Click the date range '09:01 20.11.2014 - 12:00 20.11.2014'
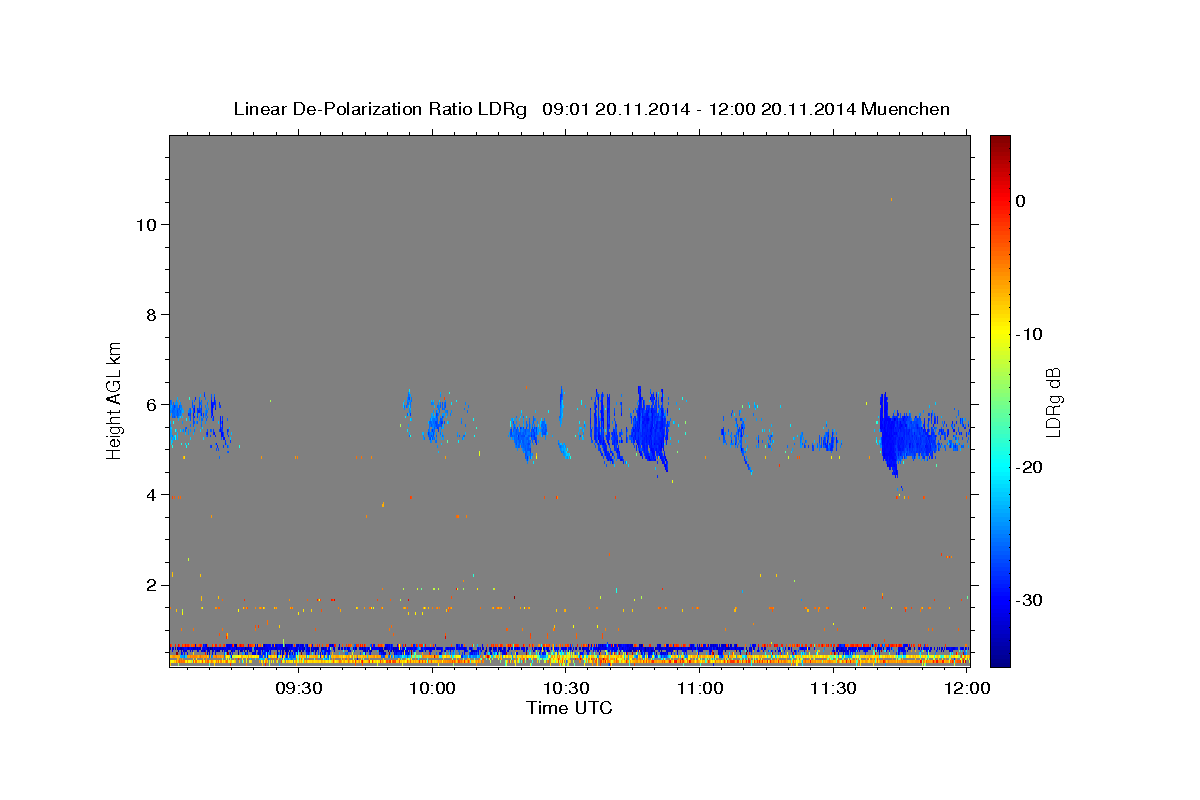 [698, 109]
